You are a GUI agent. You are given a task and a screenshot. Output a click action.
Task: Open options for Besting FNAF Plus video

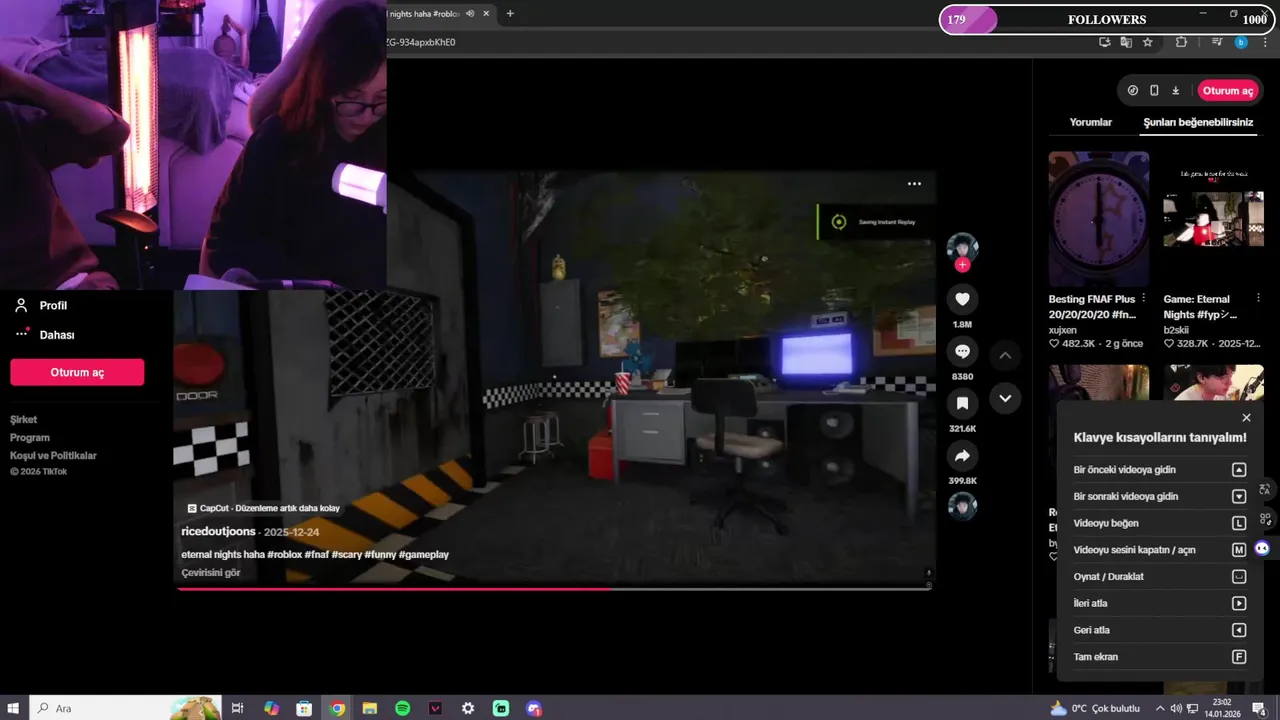[1144, 299]
